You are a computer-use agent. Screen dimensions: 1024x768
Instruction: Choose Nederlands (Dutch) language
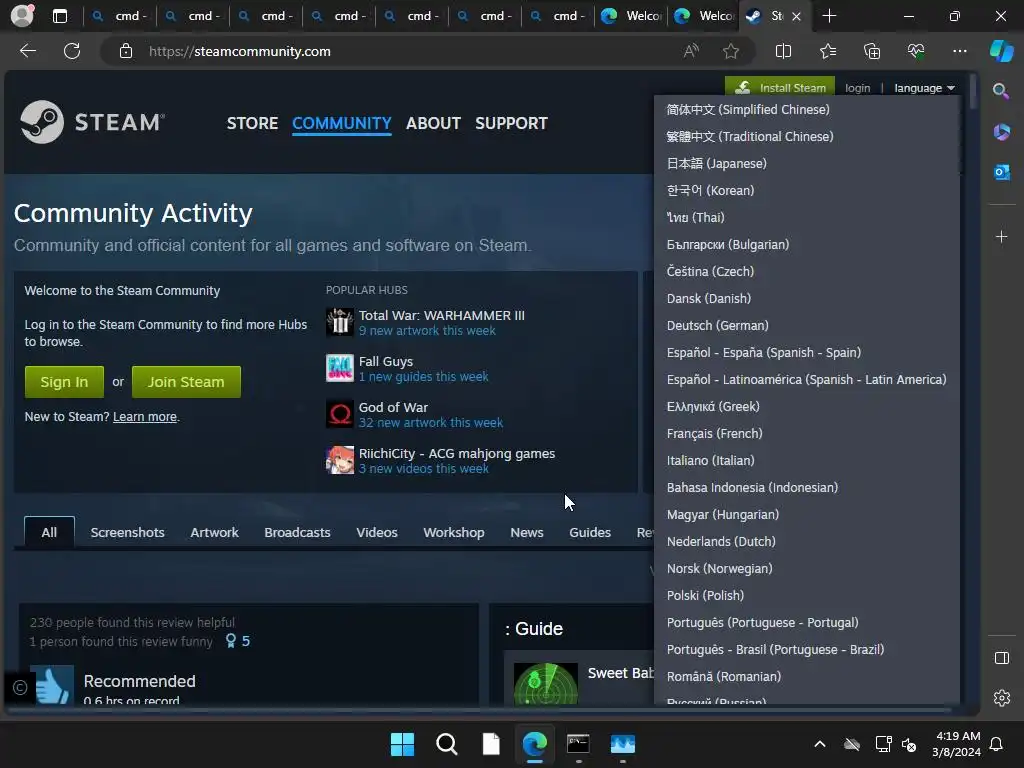click(807, 541)
